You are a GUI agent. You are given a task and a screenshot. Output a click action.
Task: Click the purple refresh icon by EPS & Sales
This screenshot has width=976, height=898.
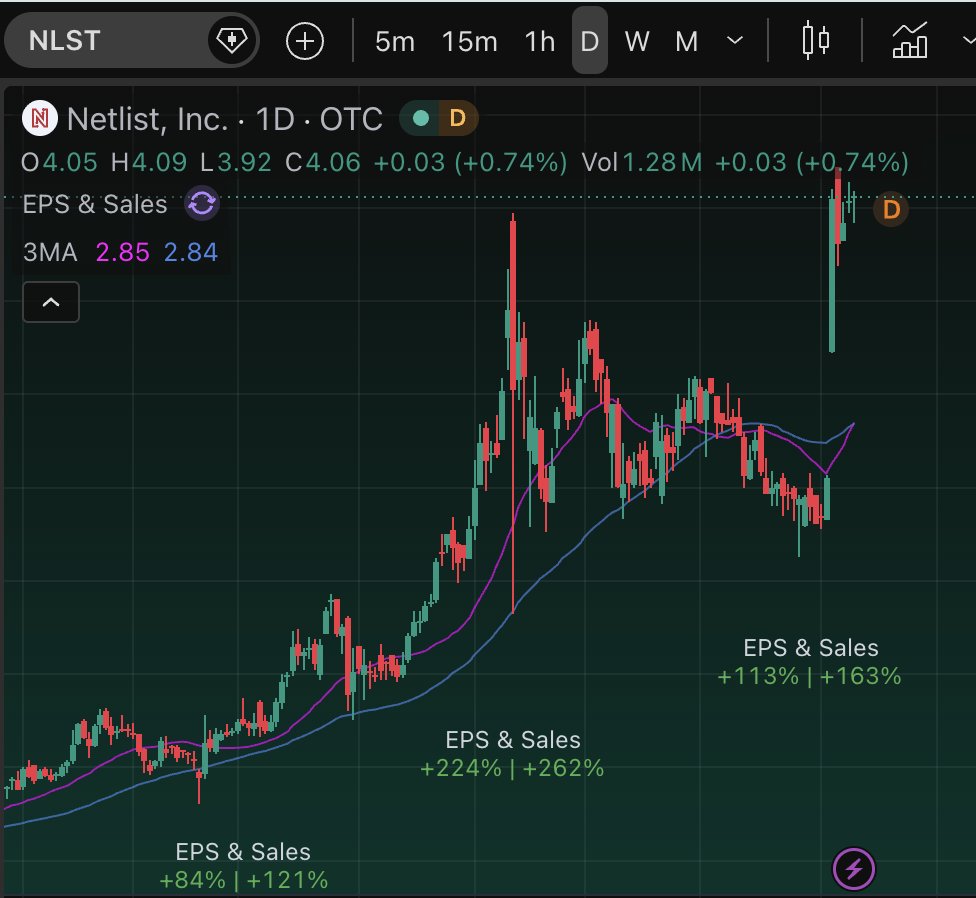click(x=202, y=203)
